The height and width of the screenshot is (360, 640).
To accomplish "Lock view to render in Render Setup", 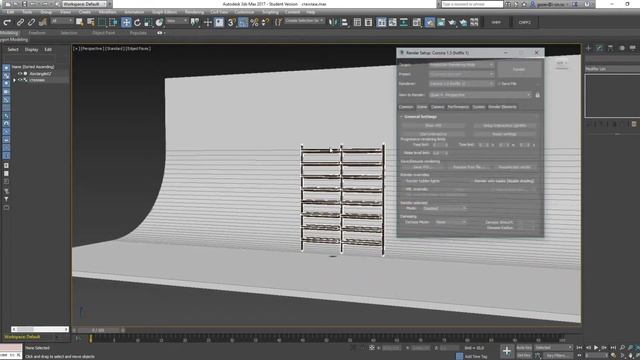I will [x=538, y=95].
